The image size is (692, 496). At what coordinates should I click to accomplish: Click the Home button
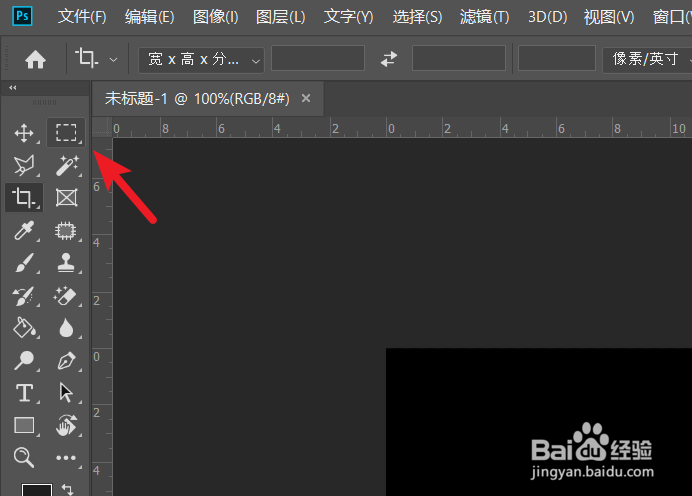[35, 59]
